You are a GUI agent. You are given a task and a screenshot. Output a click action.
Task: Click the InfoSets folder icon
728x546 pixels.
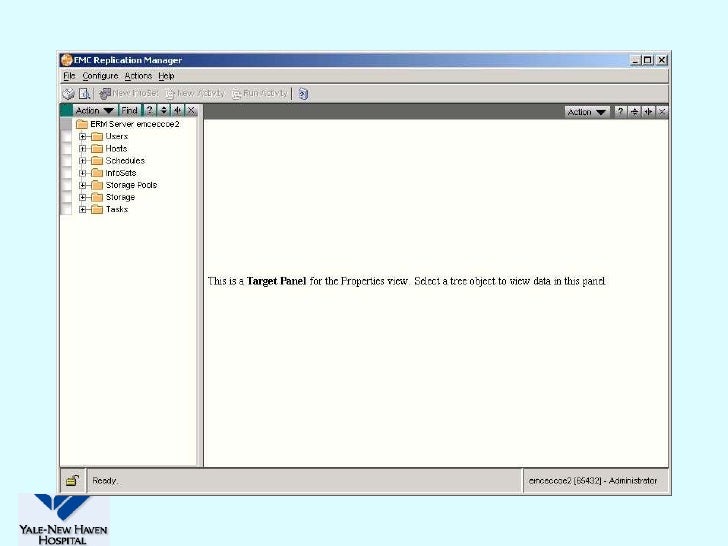tap(97, 173)
